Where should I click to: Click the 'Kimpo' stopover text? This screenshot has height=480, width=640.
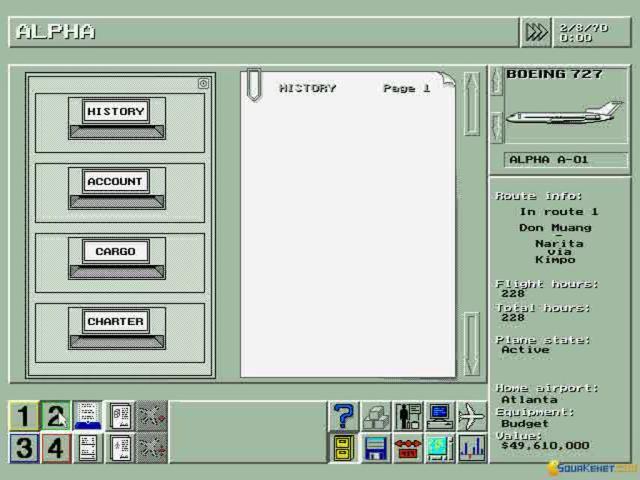(x=555, y=260)
